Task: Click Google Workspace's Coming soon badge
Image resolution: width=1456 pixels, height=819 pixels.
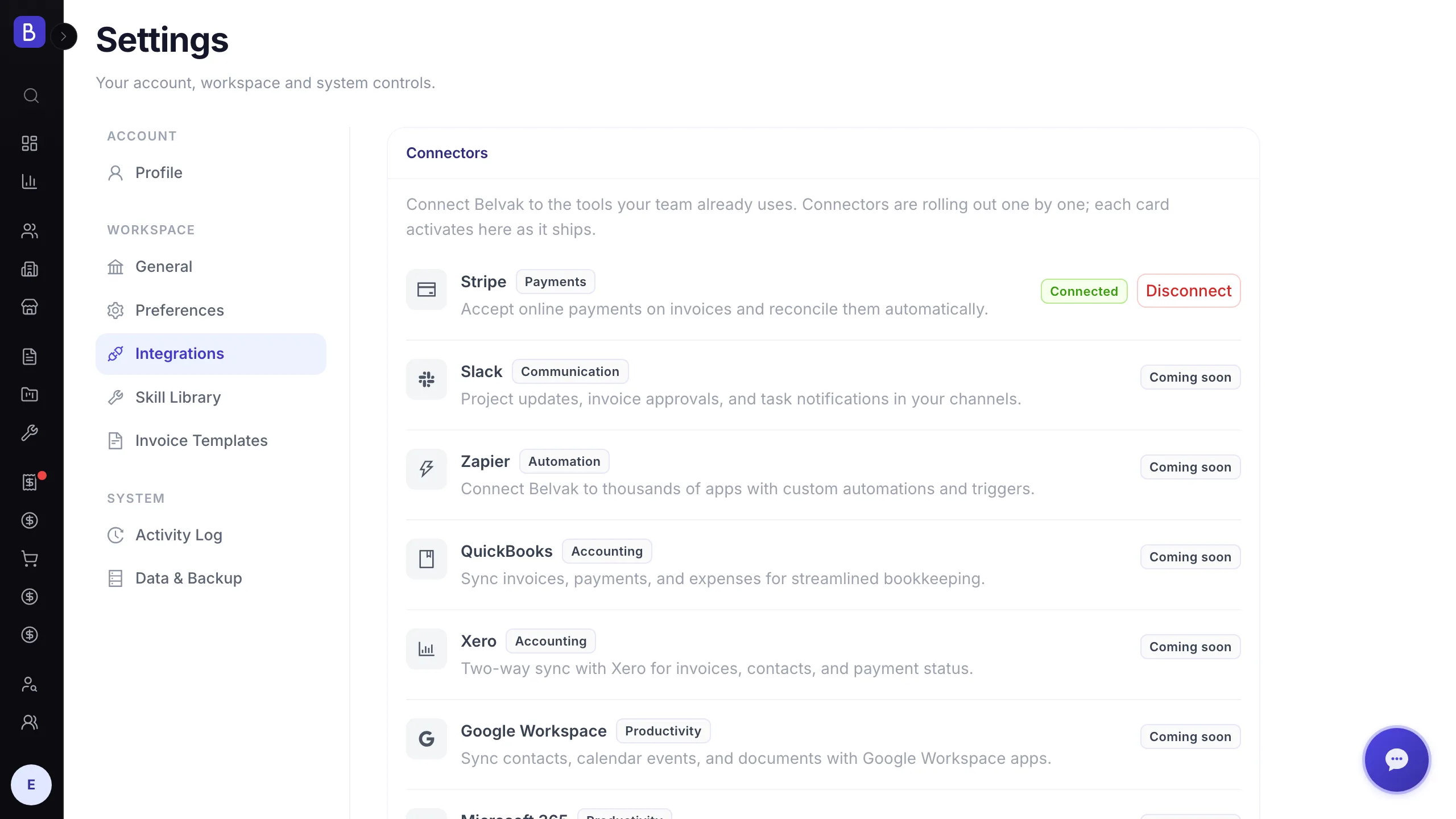Action: (1190, 737)
